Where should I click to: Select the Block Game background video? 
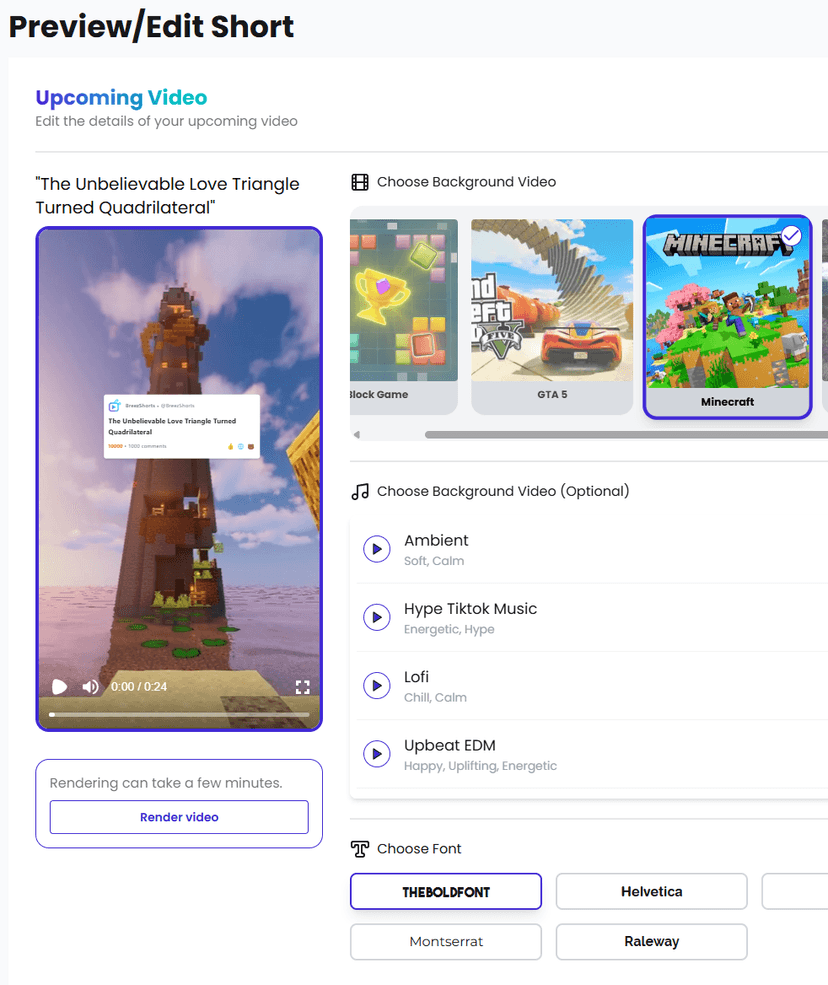[x=403, y=316]
